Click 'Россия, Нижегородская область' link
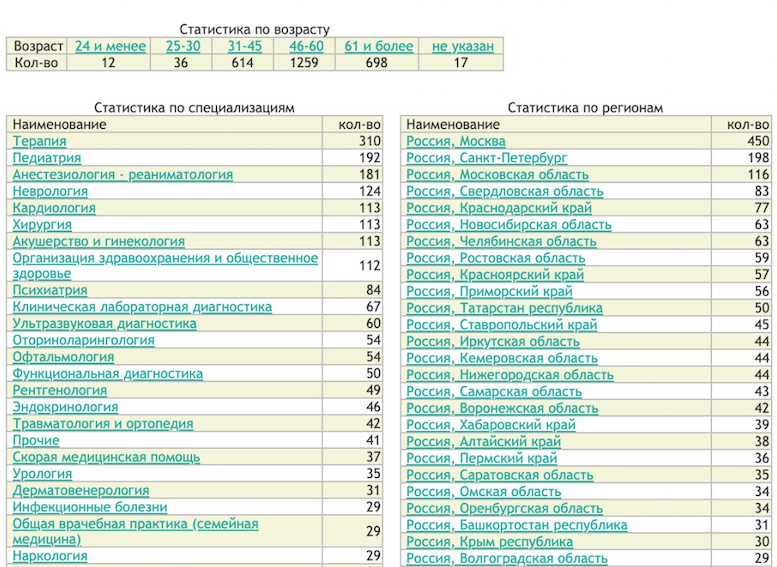Viewport: 777px width, 567px height. click(x=510, y=375)
